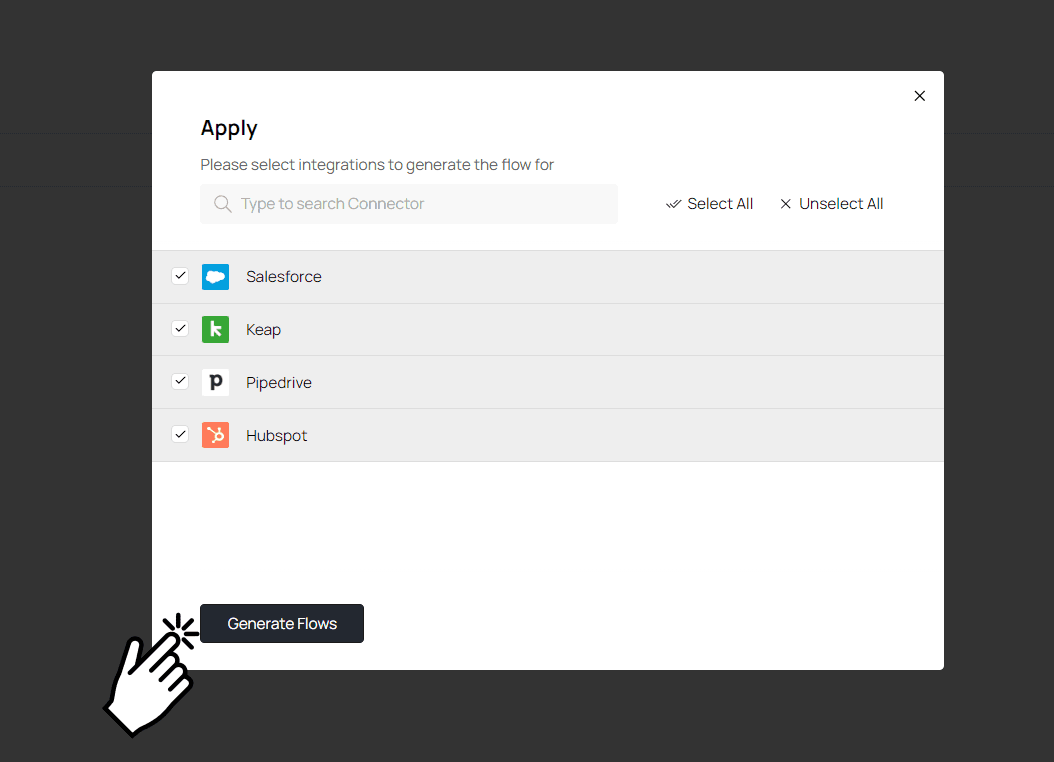
Task: Select the Pipedrive integration name
Action: click(x=279, y=382)
